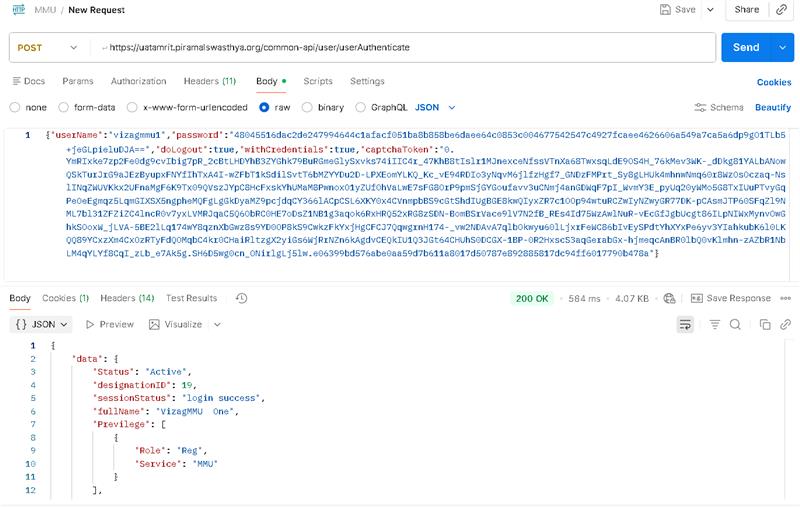Open the POST method dropdown
The width and height of the screenshot is (800, 508).
coord(45,47)
